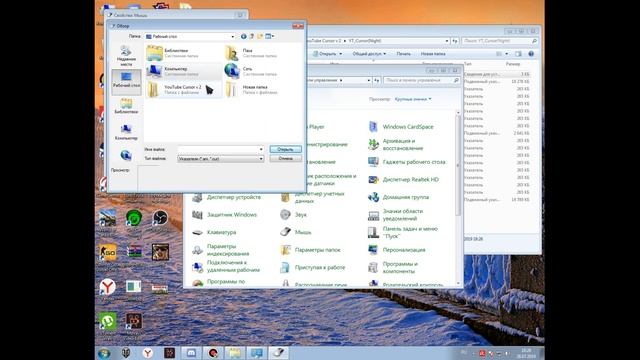Click Печать in the Explorer toolbar
640x360 pixels.
click(x=403, y=54)
